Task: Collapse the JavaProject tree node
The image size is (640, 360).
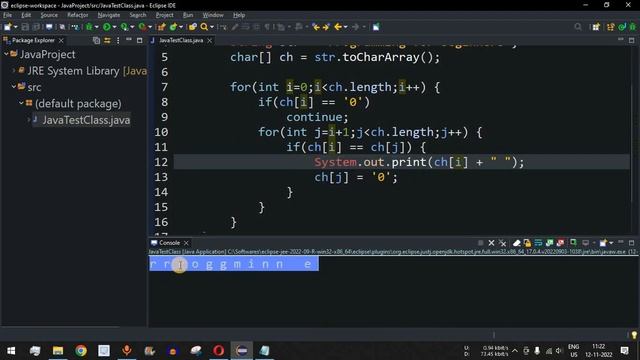Action: pos(6,54)
